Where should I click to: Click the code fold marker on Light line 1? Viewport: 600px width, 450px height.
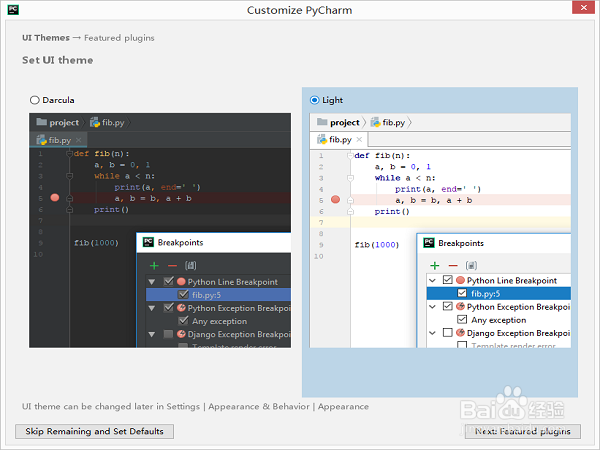[x=350, y=155]
